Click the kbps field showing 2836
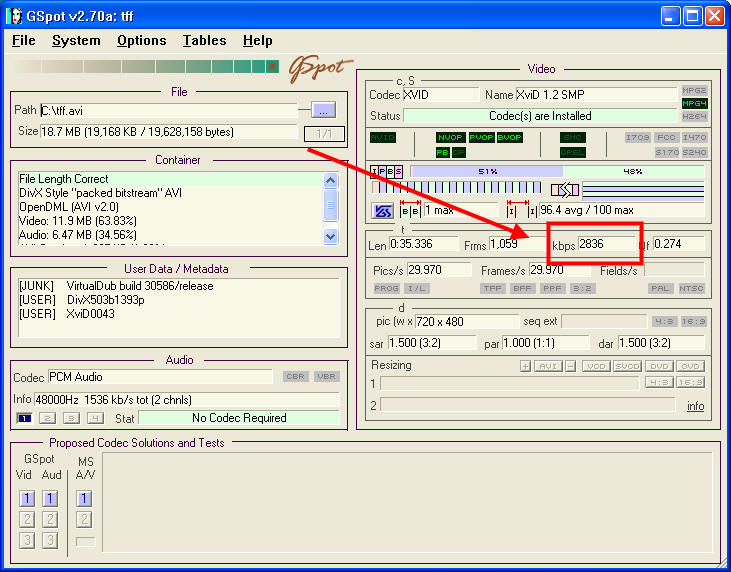 [606, 244]
